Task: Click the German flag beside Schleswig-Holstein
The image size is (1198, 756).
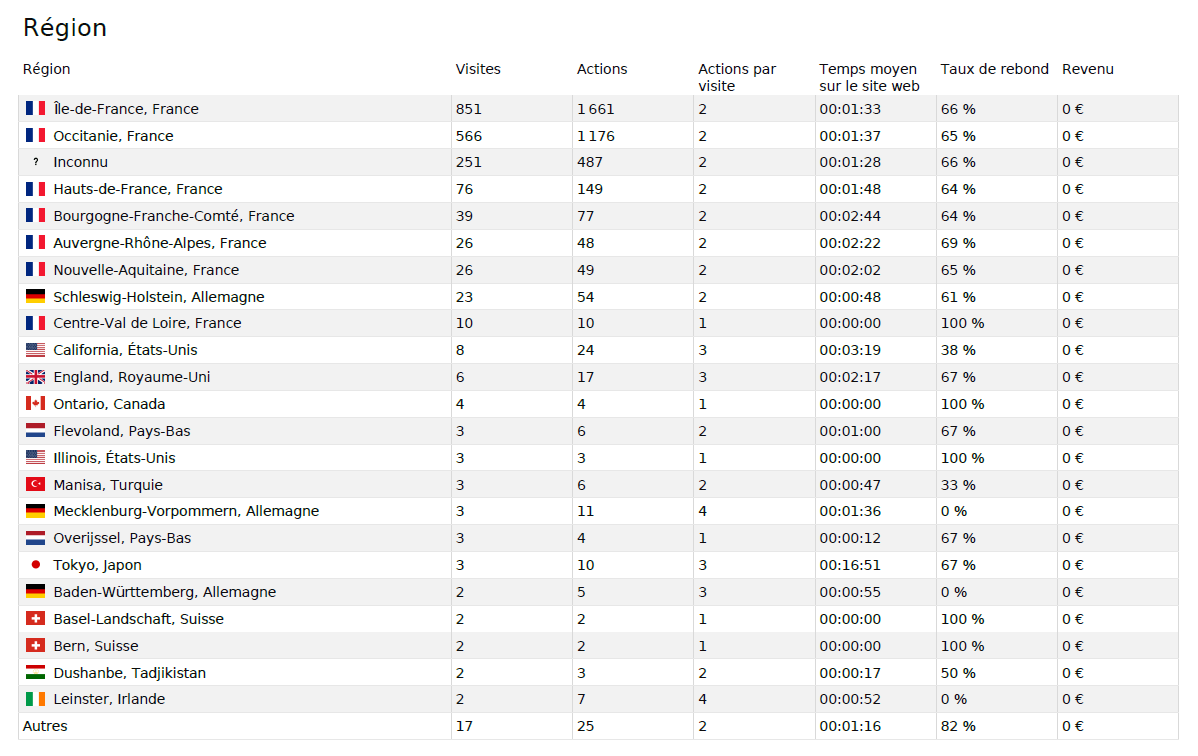Action: pos(36,297)
